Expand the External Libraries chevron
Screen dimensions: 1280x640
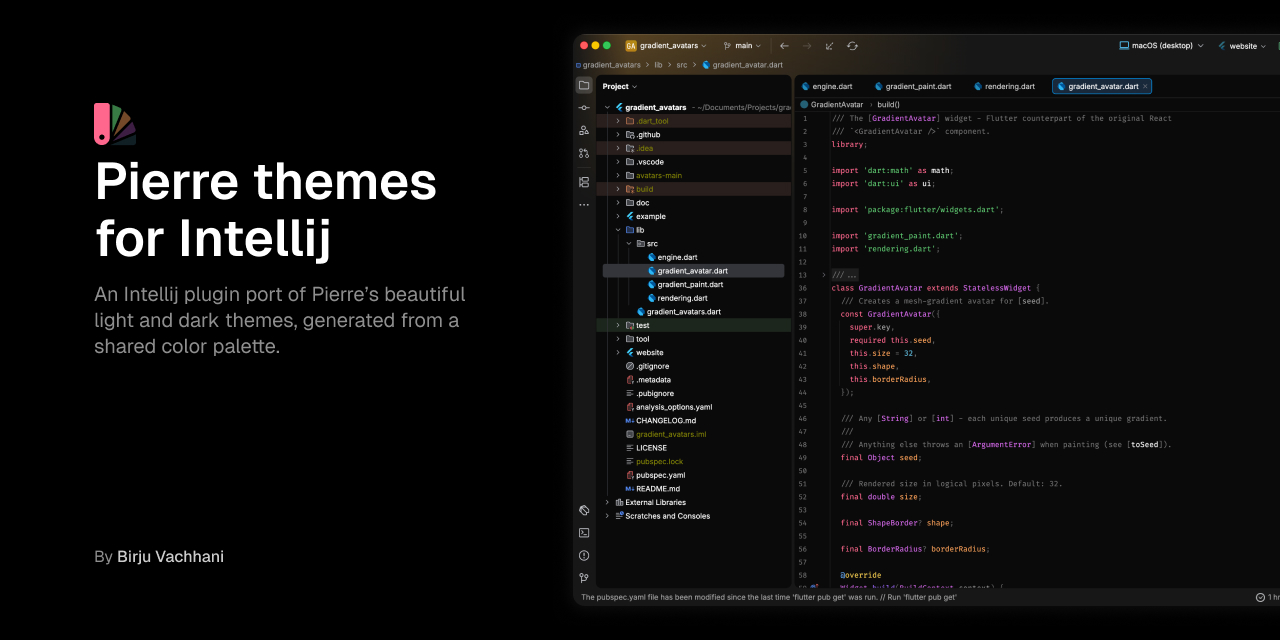(607, 502)
